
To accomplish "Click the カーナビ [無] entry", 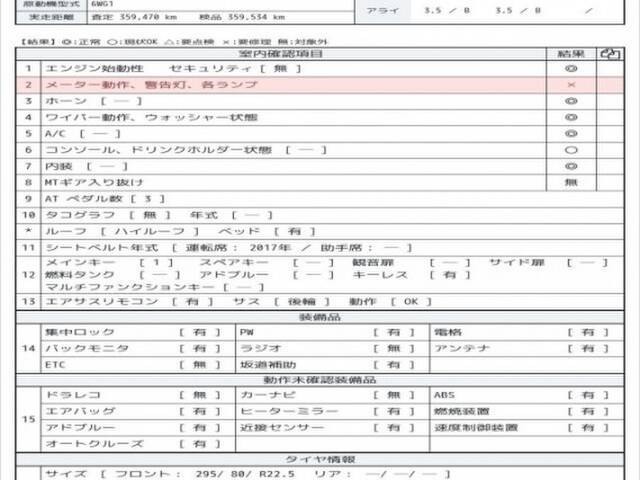I will coord(327,395).
